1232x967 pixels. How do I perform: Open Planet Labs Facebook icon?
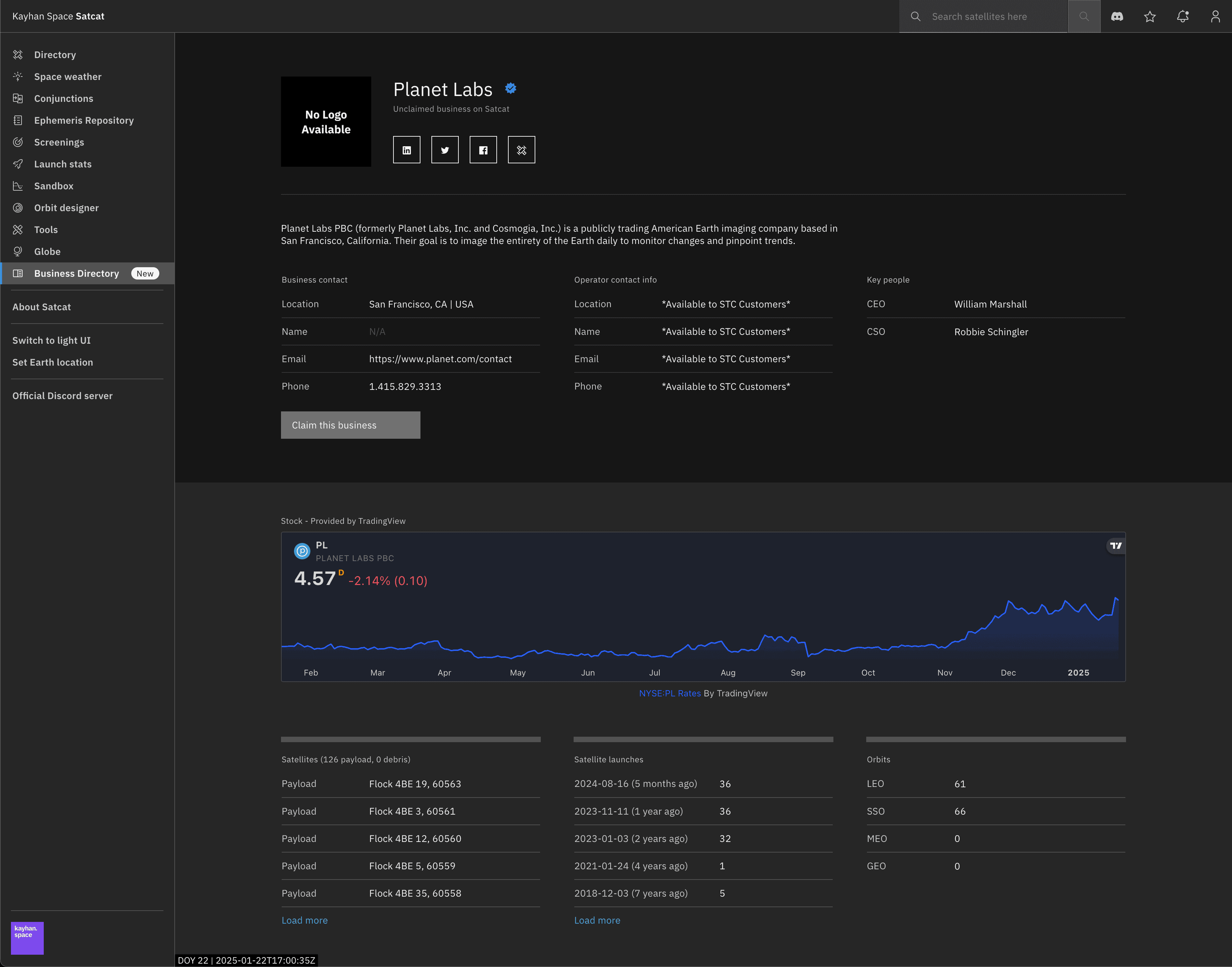coord(483,150)
